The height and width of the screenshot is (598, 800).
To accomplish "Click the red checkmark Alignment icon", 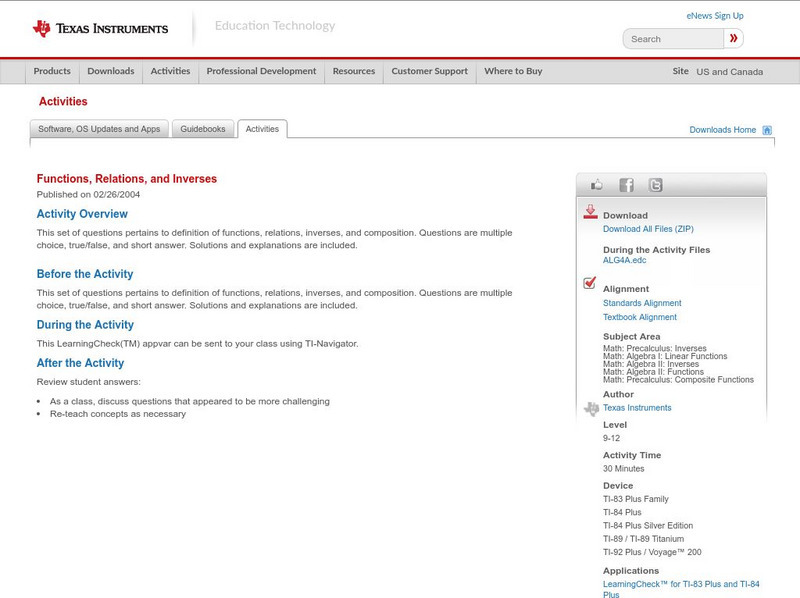I will [x=590, y=282].
